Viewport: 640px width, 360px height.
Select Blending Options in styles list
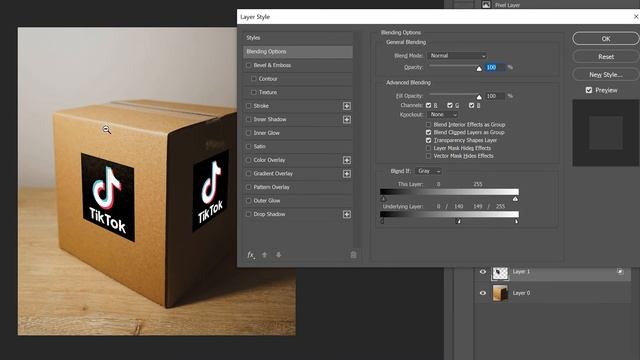[298, 51]
